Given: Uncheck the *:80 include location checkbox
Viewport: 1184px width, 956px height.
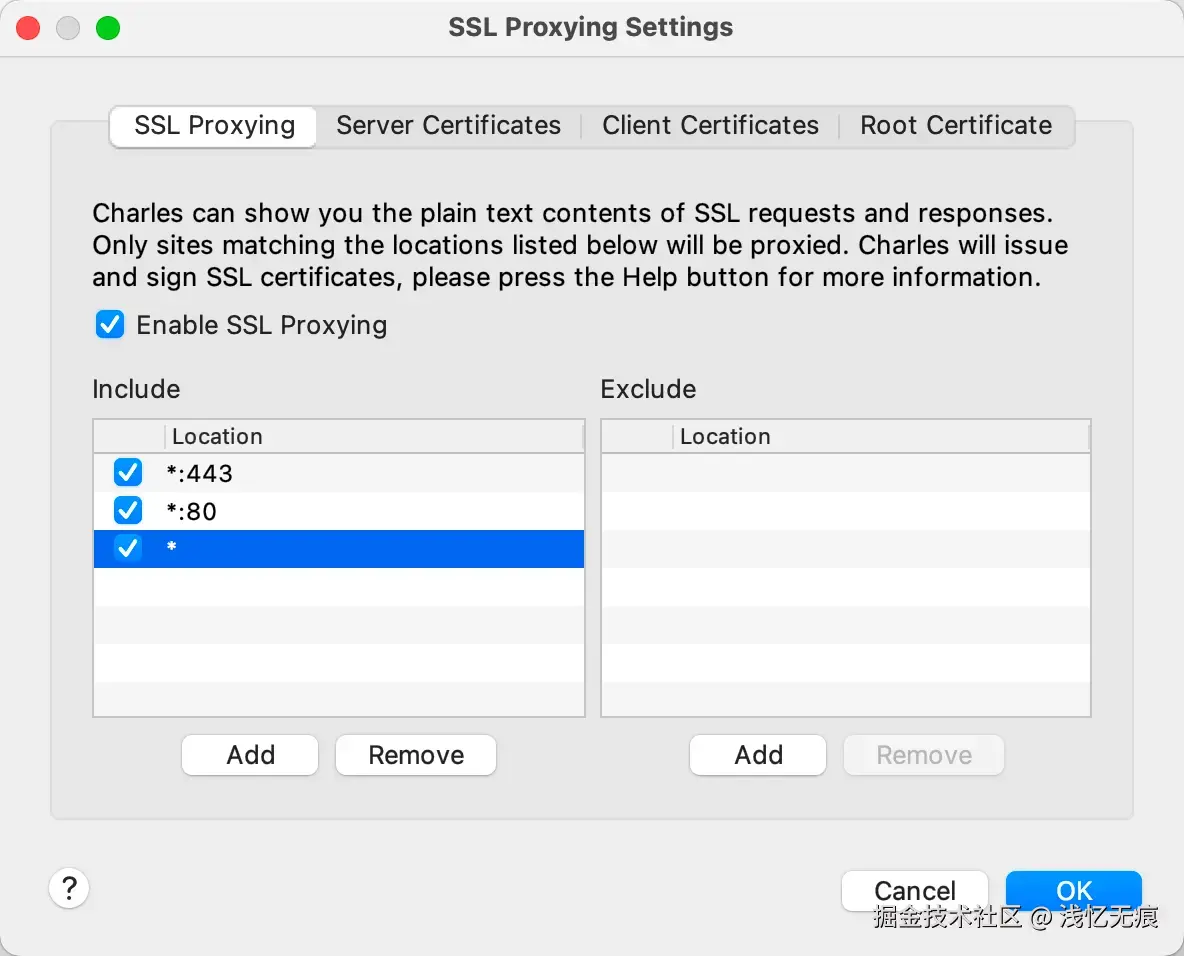Looking at the screenshot, I should [x=128, y=511].
